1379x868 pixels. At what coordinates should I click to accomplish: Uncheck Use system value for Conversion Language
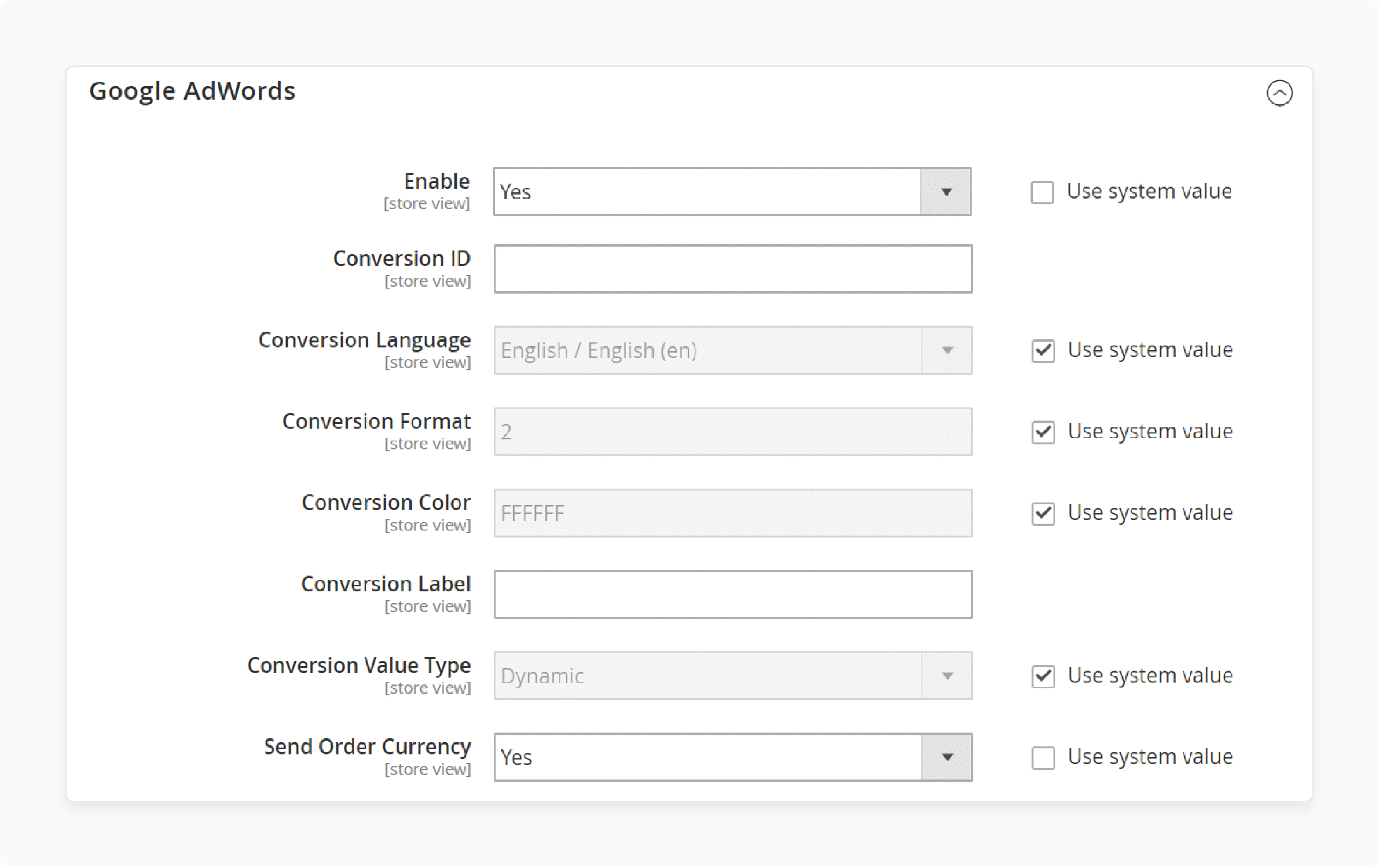[x=1043, y=351]
